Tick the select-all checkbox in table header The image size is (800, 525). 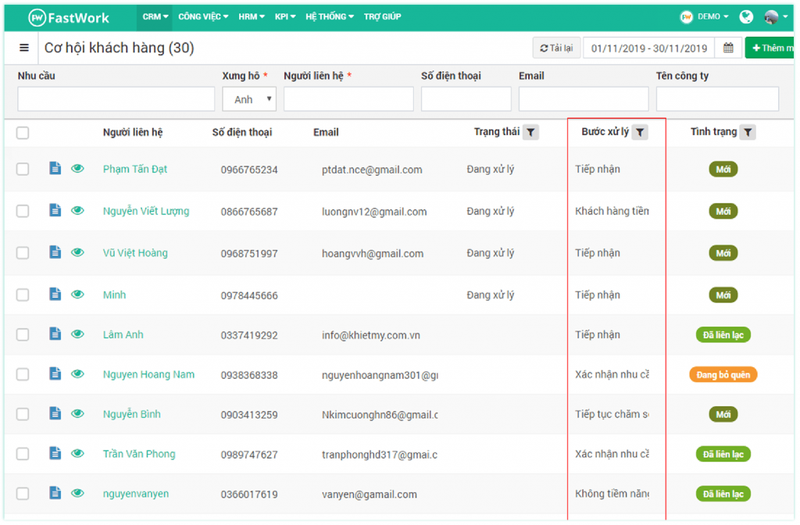tap(23, 133)
